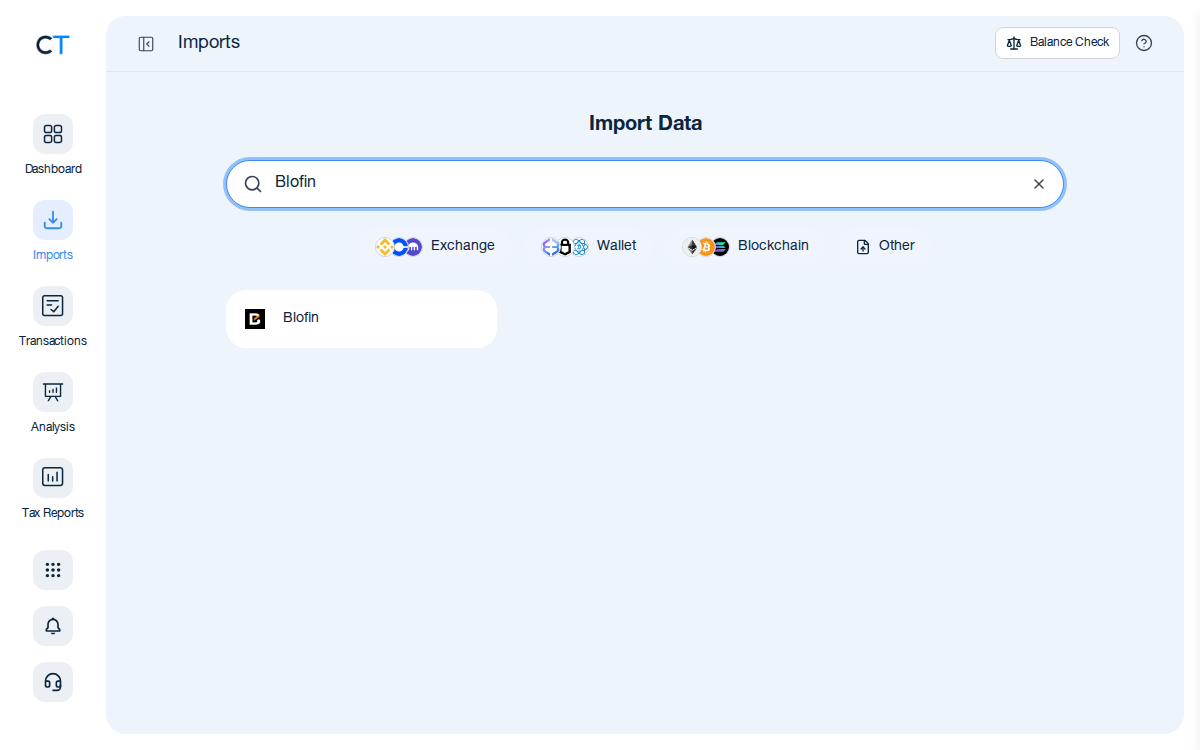Collapse the sidebar panel icon

[x=146, y=43]
